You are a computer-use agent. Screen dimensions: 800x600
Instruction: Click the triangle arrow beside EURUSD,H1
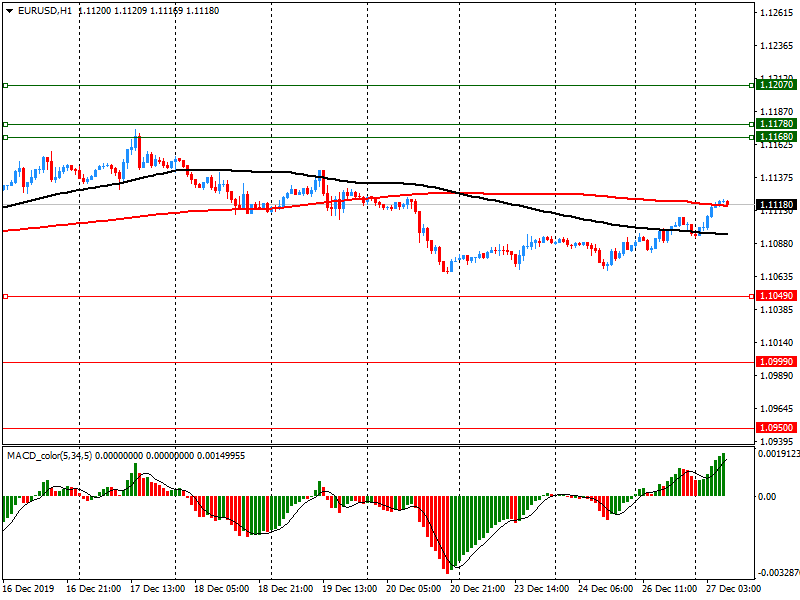coord(8,10)
